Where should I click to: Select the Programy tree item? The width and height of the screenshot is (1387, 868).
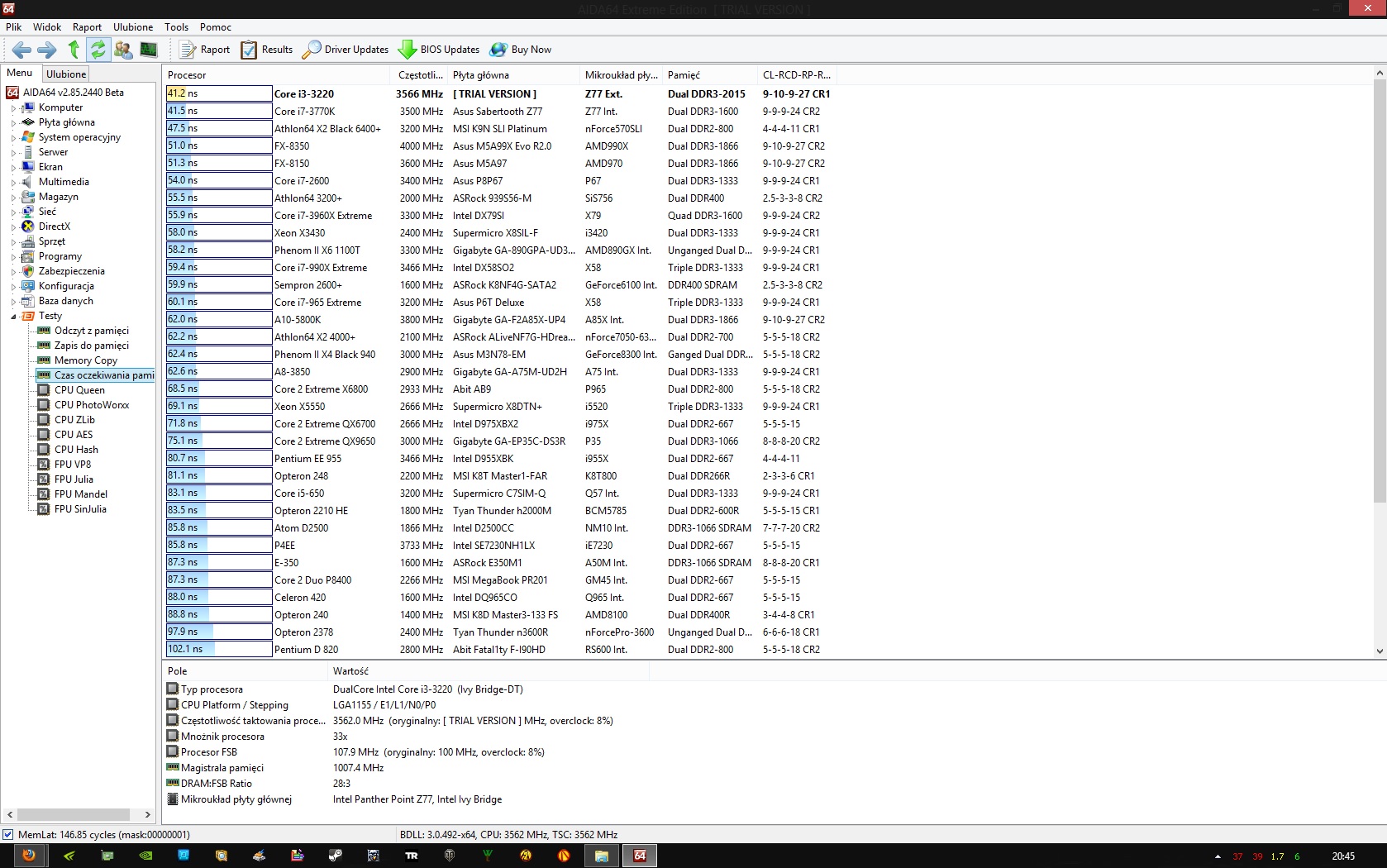[60, 256]
